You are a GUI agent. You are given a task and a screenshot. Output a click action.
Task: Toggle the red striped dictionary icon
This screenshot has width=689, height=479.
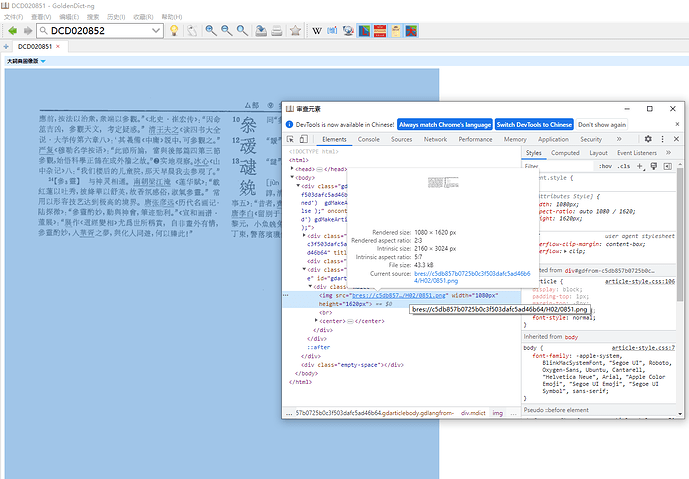(x=380, y=31)
